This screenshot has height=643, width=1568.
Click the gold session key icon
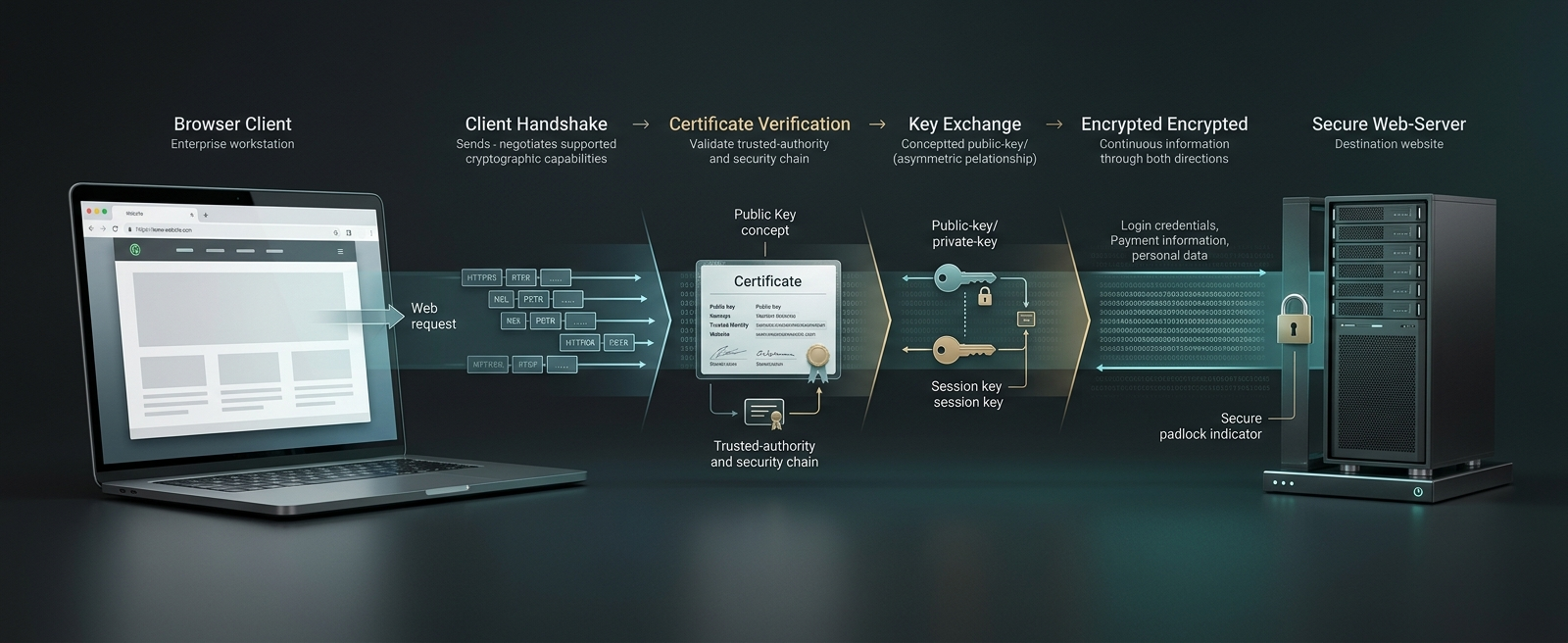(x=964, y=350)
